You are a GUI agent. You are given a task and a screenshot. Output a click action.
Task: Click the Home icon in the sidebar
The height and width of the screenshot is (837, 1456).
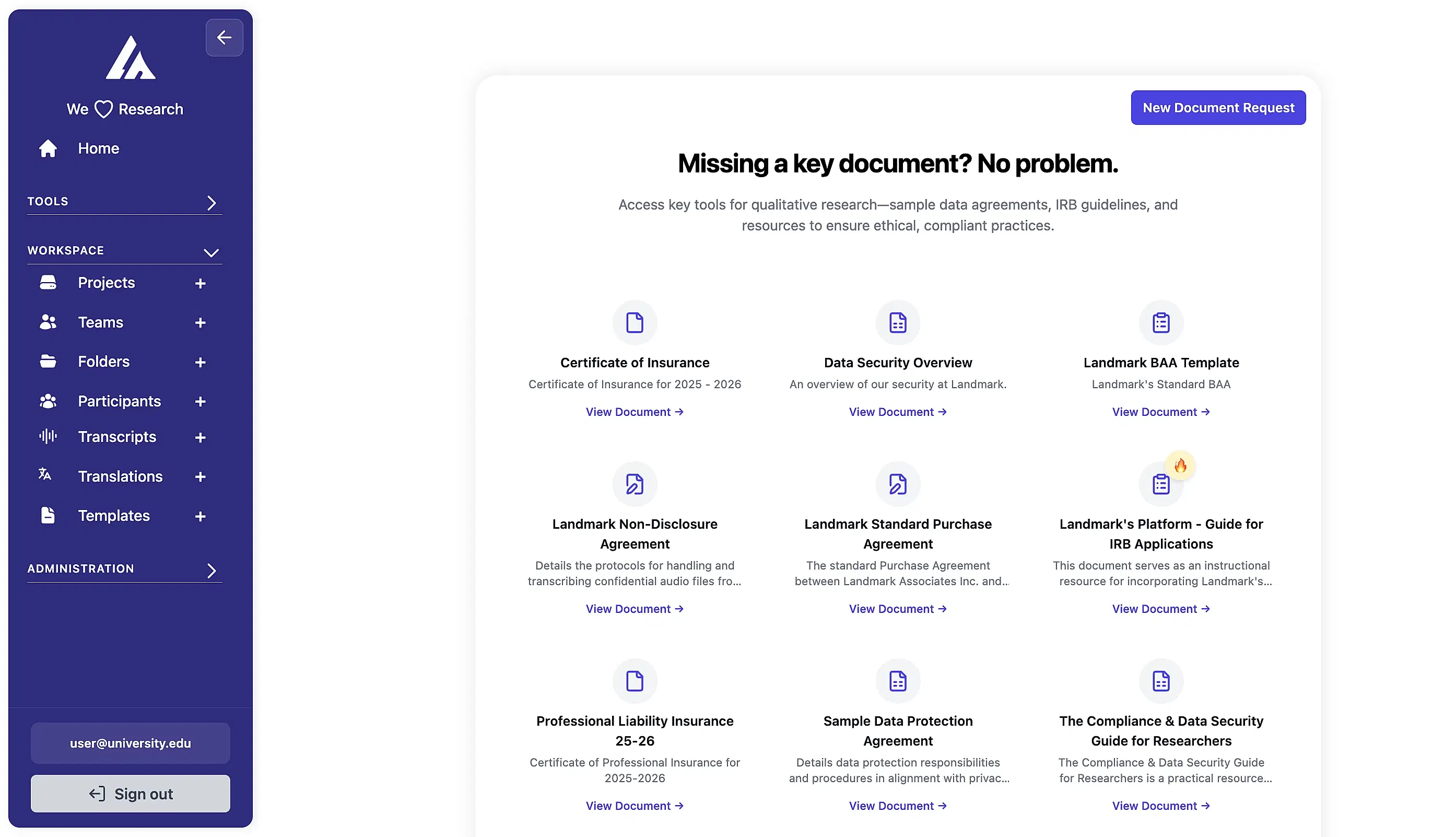coord(48,148)
